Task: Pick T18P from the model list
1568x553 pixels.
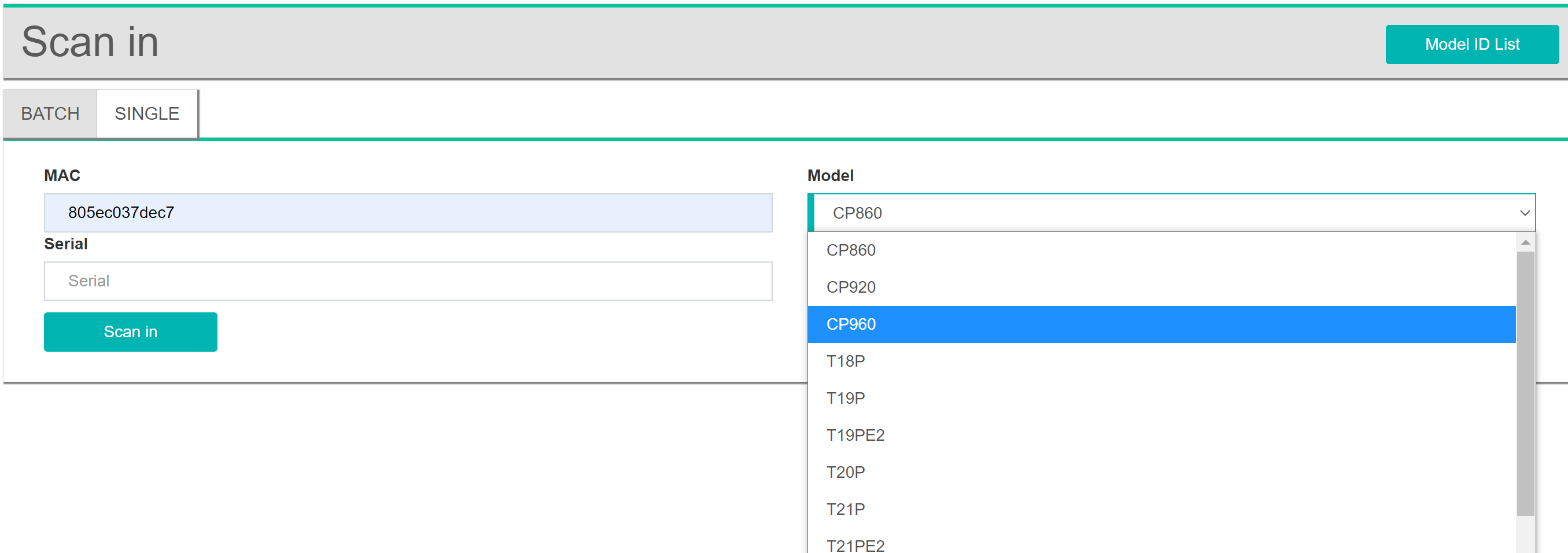Action: pyautogui.click(x=1161, y=361)
